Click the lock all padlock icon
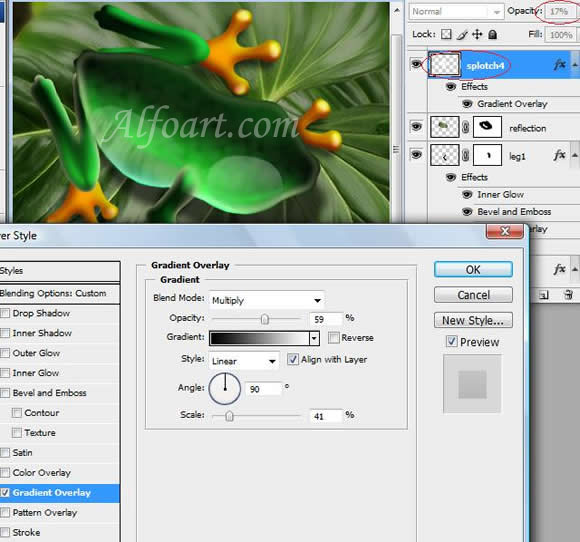Image resolution: width=580 pixels, height=542 pixels. coord(492,34)
